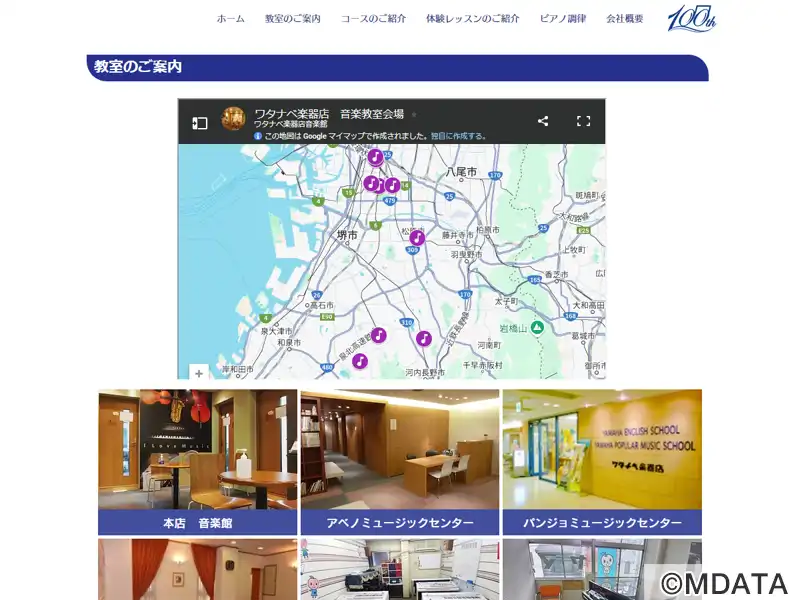This screenshot has width=800, height=600.
Task: Click the 堺市 label on map
Action: pos(347,235)
